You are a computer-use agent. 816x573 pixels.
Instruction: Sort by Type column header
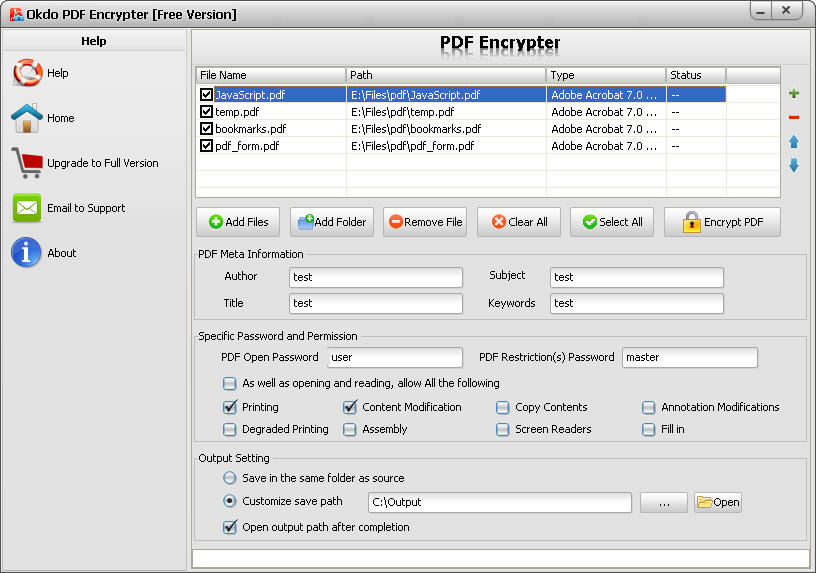coord(606,75)
